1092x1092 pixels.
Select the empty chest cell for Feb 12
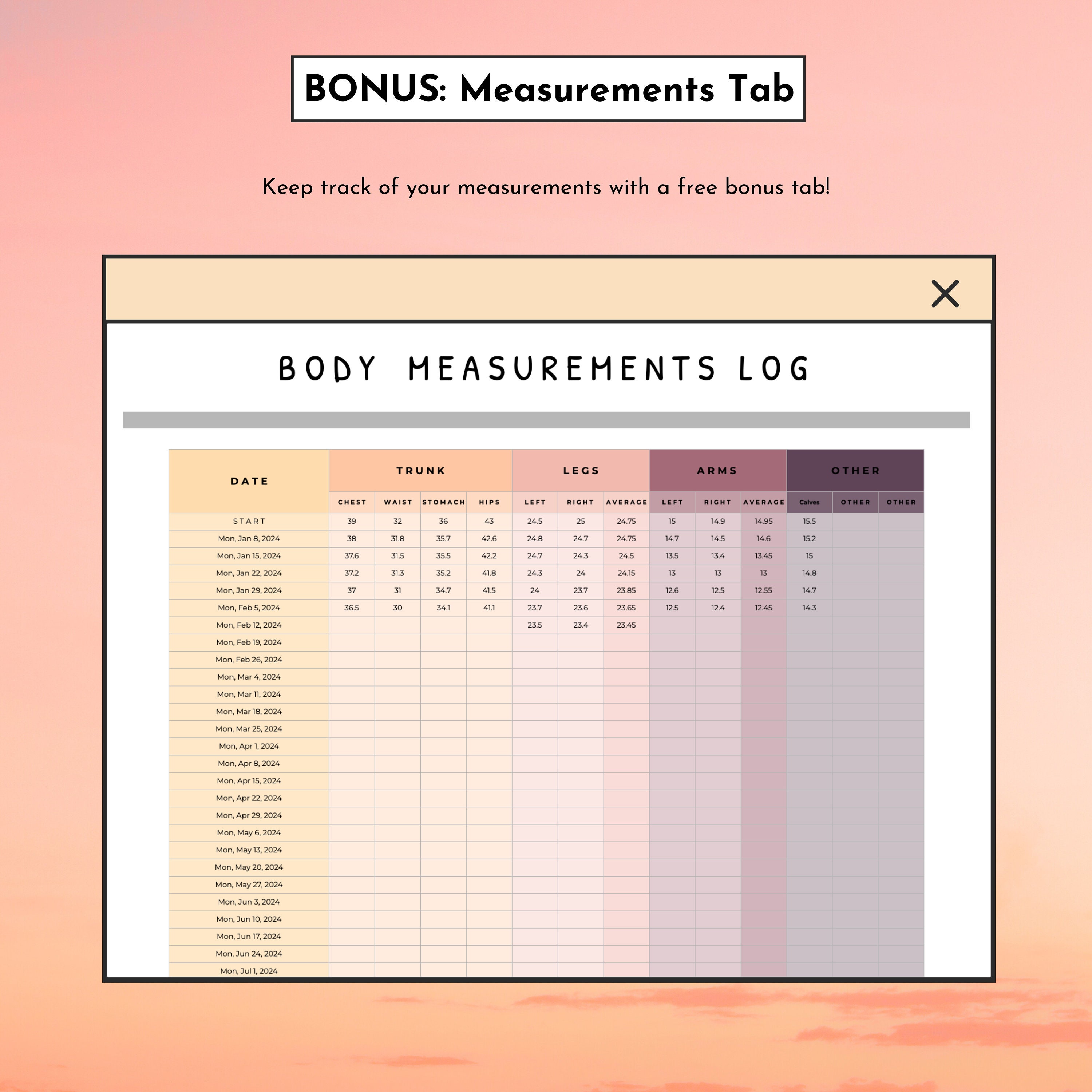[x=352, y=625]
